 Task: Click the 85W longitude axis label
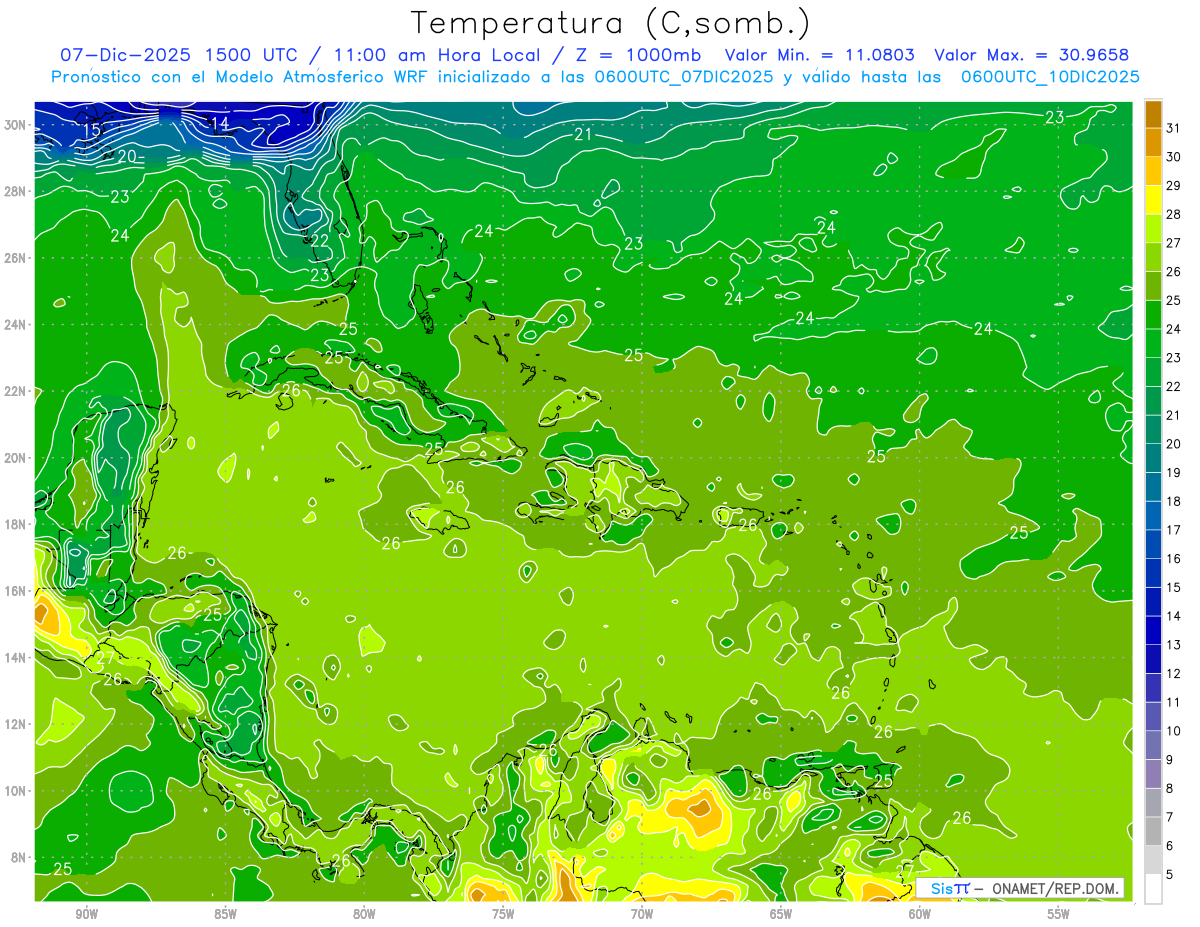point(225,914)
